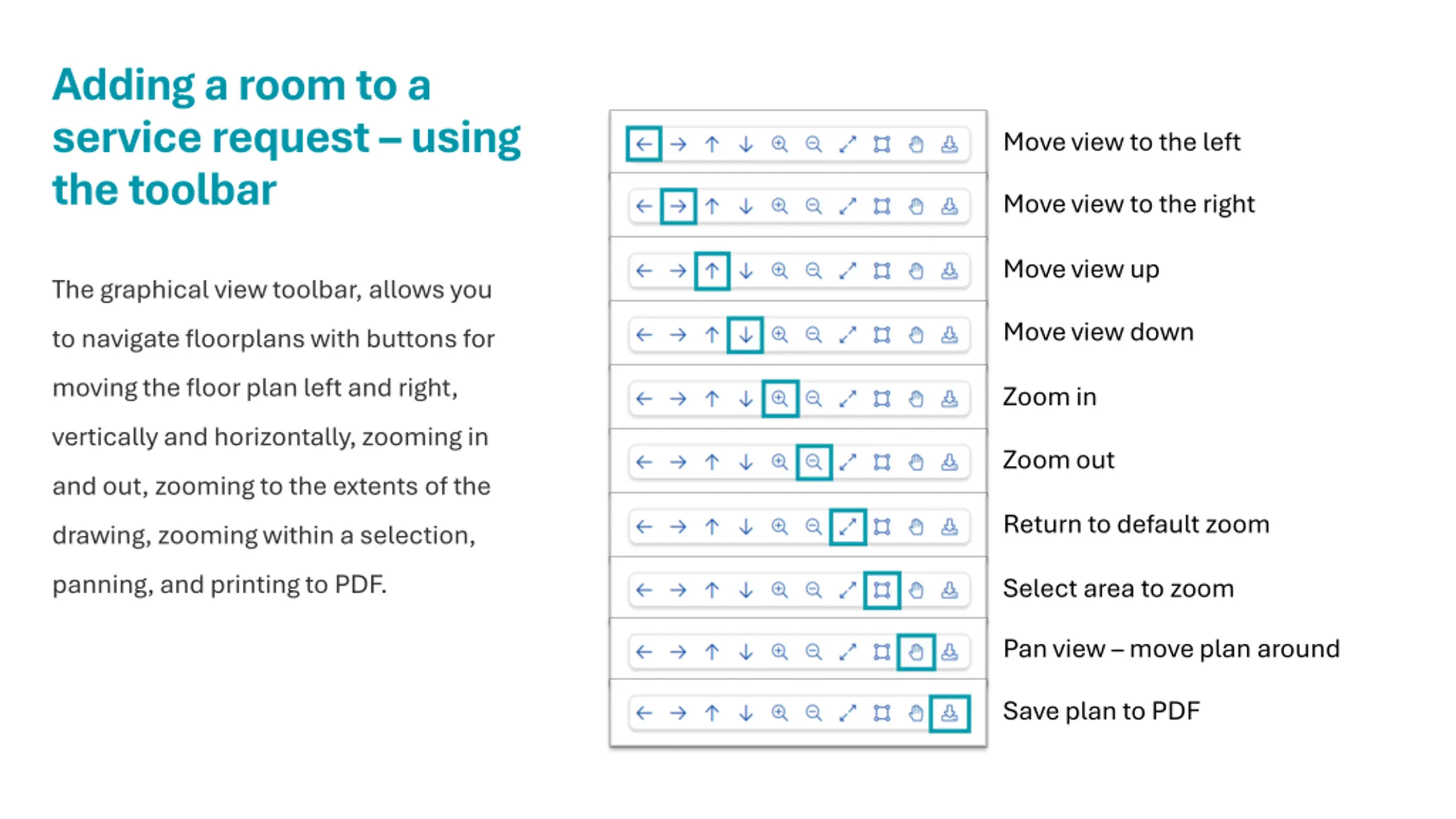Click the 'Save plan to PDF' label
Screen dimensions: 1456x819
coord(1102,711)
